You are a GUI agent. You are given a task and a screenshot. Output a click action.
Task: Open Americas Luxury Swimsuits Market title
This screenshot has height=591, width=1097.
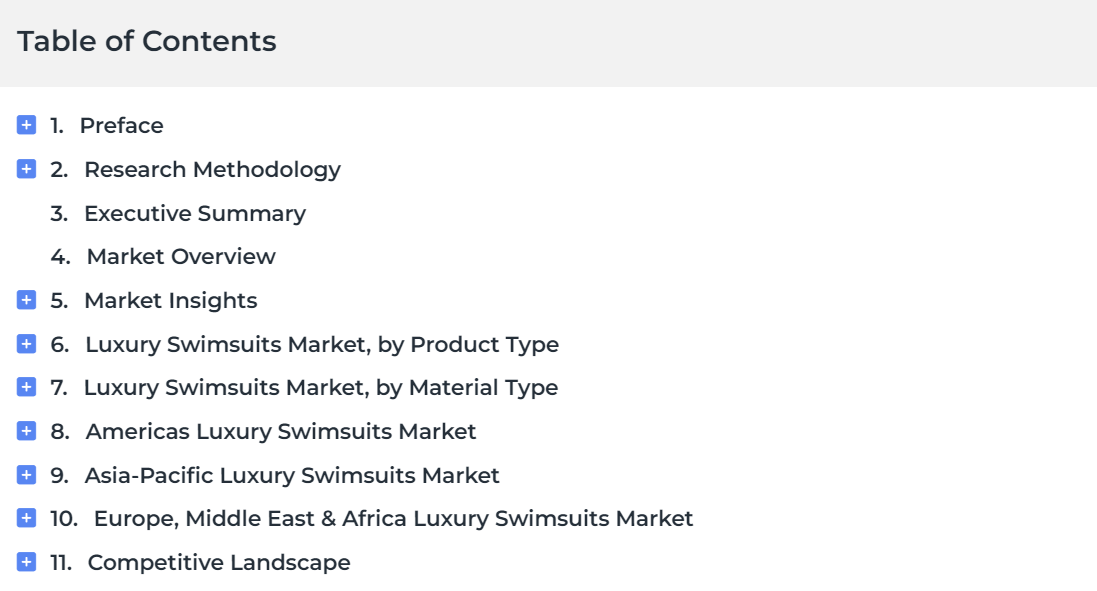click(x=281, y=432)
